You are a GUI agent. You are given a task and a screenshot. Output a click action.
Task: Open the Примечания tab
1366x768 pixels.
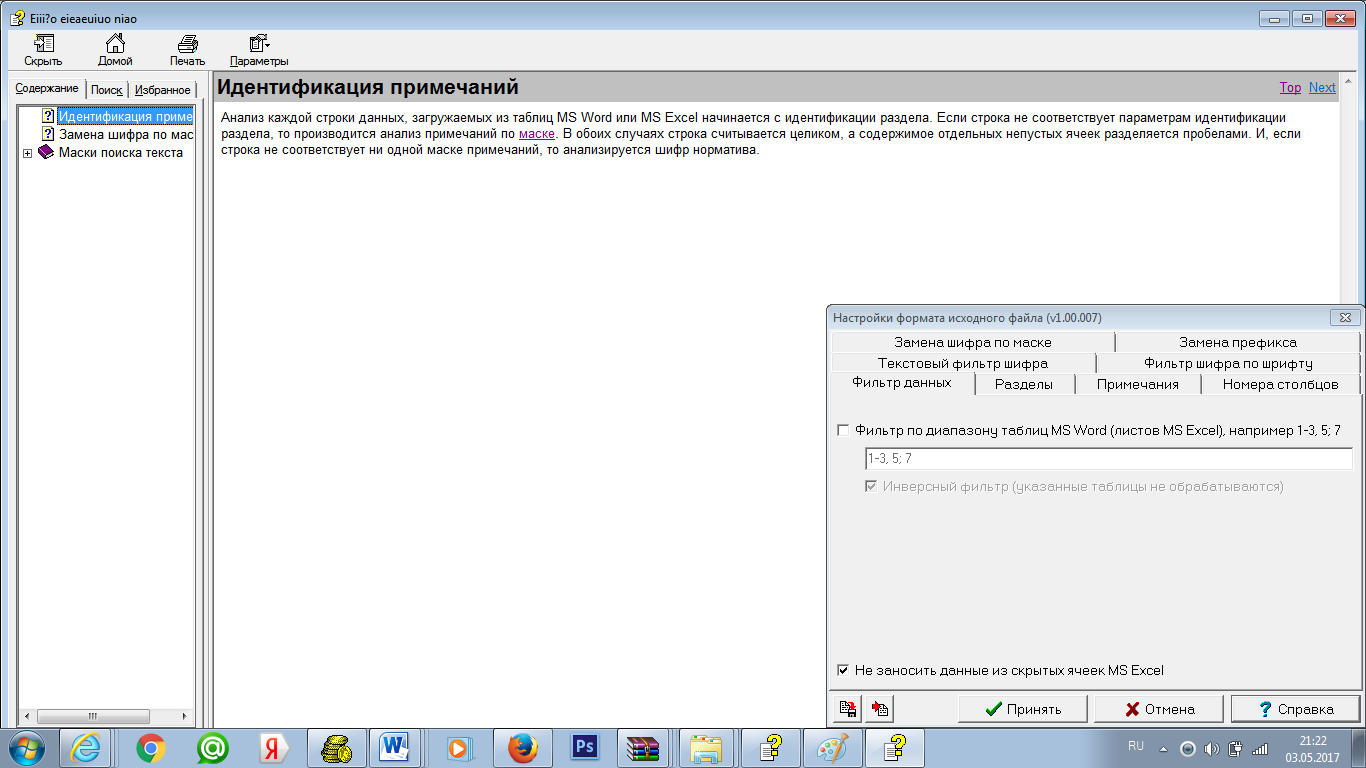(1138, 384)
